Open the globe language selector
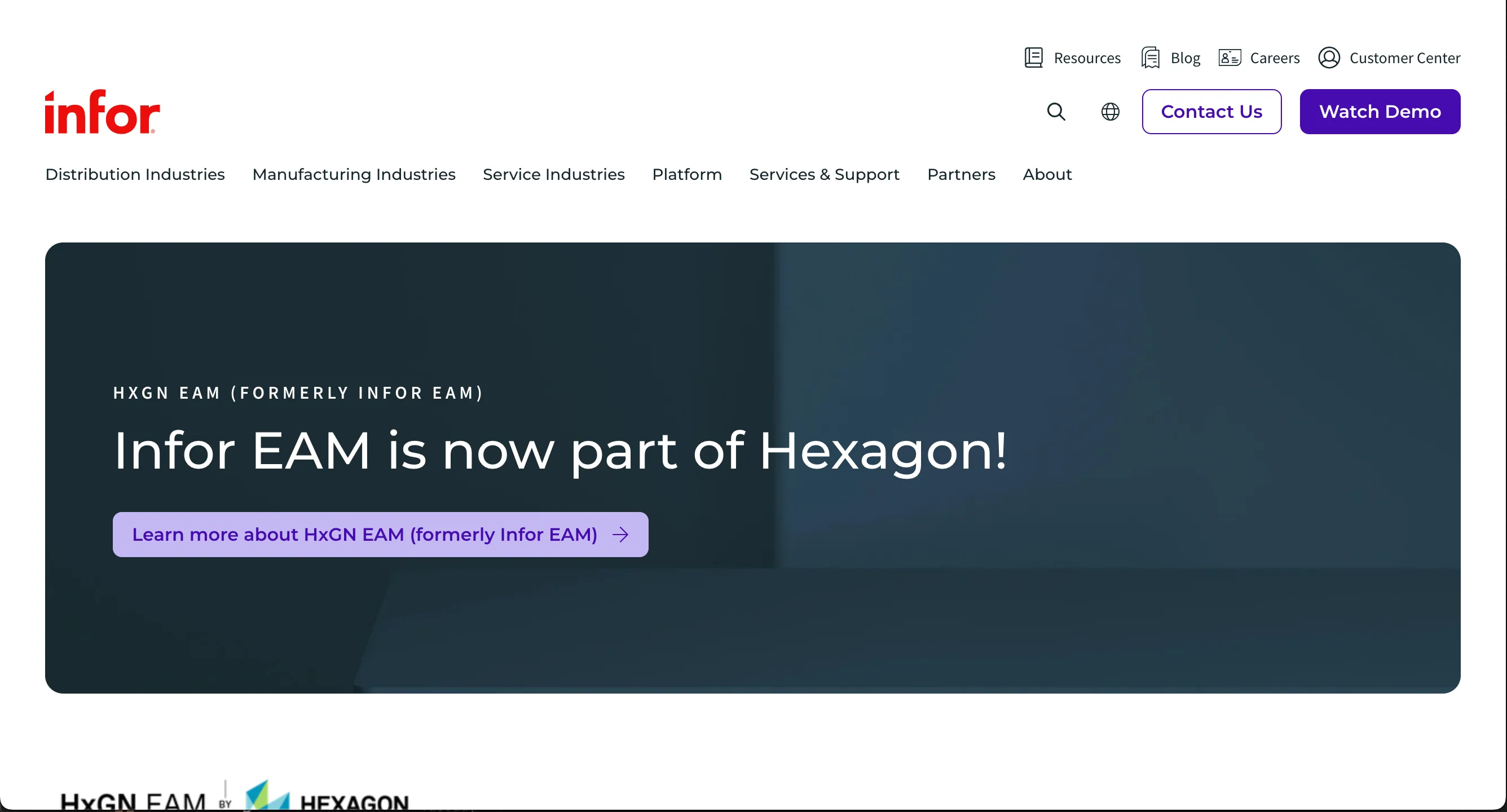Image resolution: width=1507 pixels, height=812 pixels. pyautogui.click(x=1110, y=111)
